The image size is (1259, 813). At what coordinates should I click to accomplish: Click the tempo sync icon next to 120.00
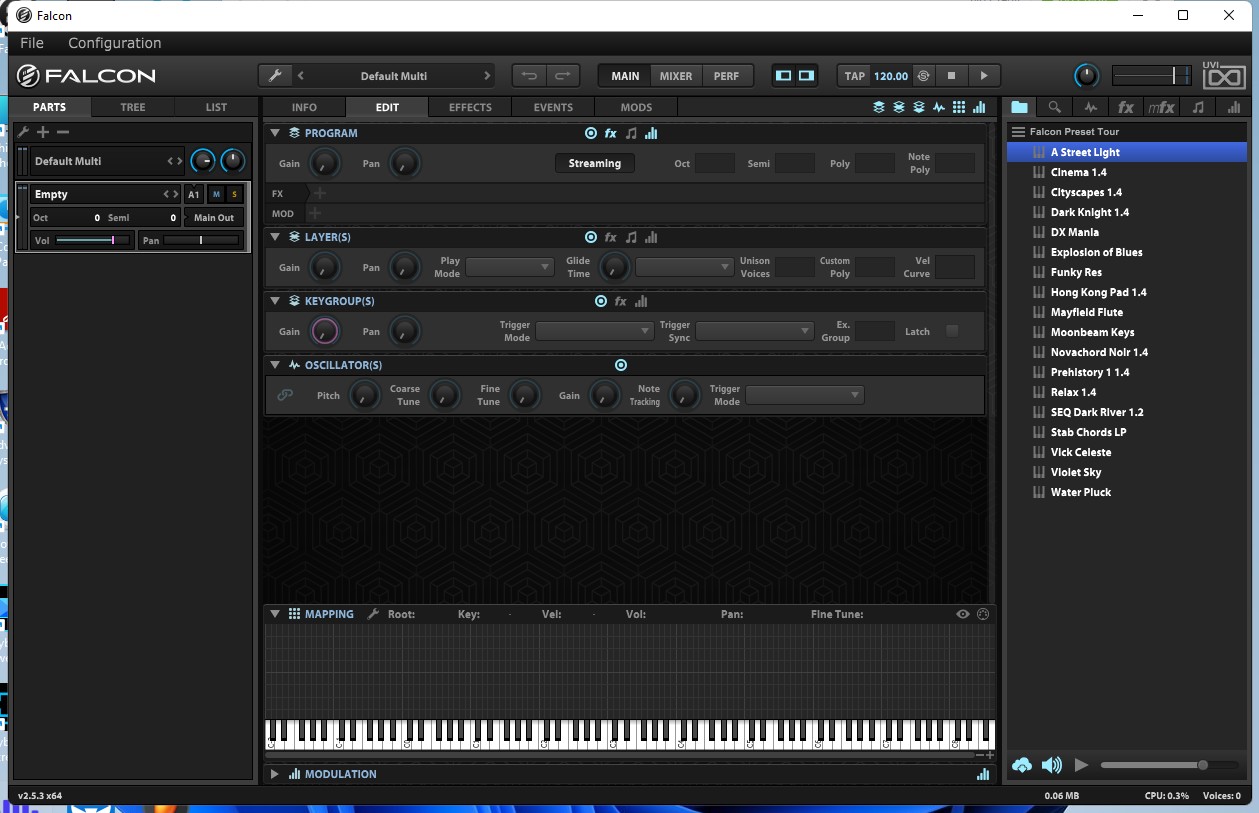(923, 76)
